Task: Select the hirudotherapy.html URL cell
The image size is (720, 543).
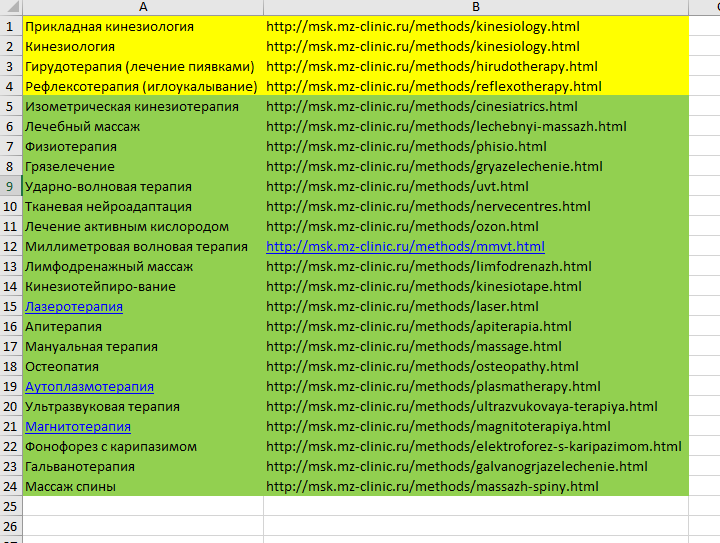Action: 432,67
